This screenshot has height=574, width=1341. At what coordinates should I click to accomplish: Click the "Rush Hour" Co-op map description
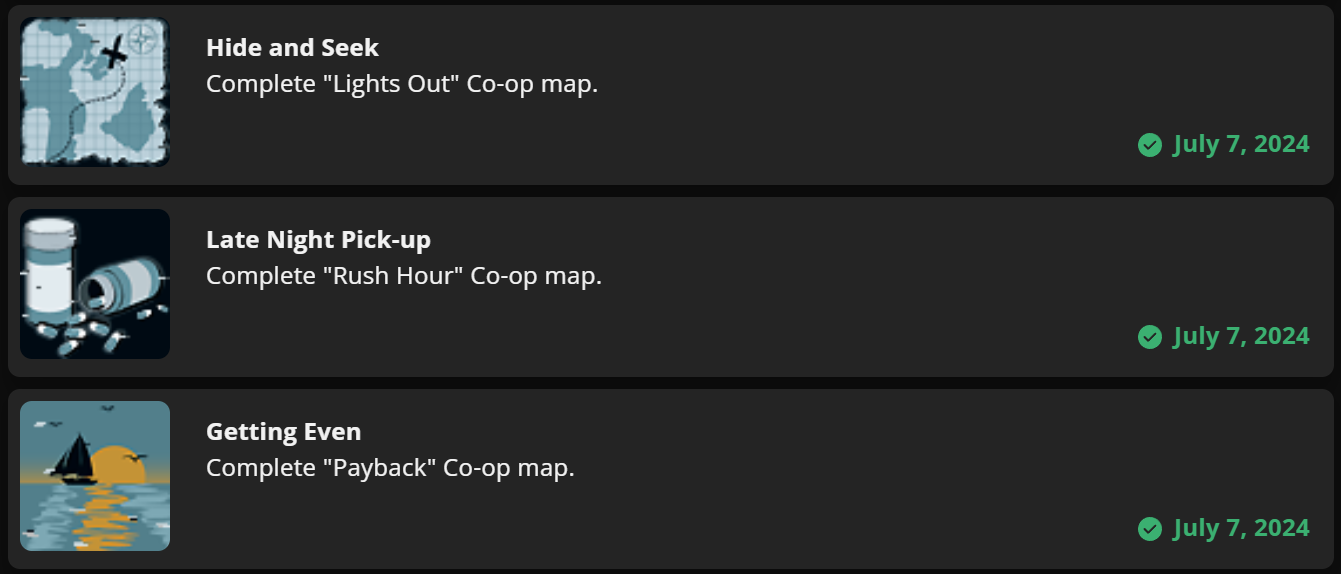tap(403, 276)
